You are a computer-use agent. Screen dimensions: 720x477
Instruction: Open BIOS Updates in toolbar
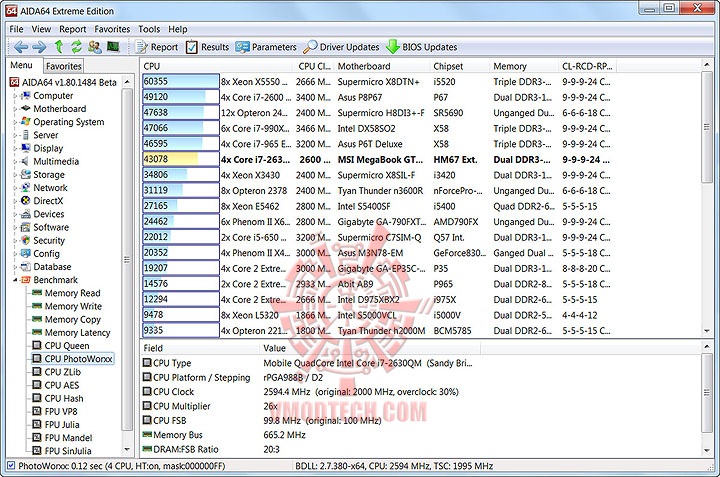[x=421, y=47]
